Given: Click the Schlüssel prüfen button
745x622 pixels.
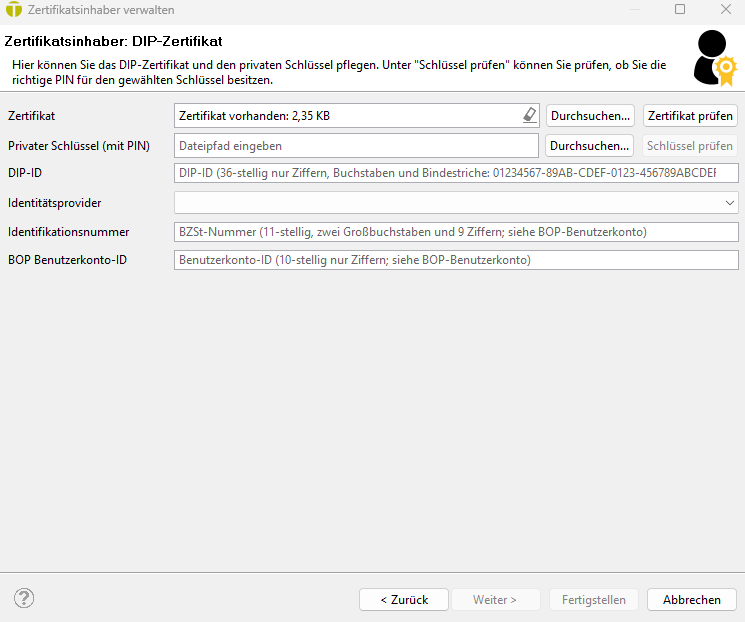Looking at the screenshot, I should click(690, 146).
